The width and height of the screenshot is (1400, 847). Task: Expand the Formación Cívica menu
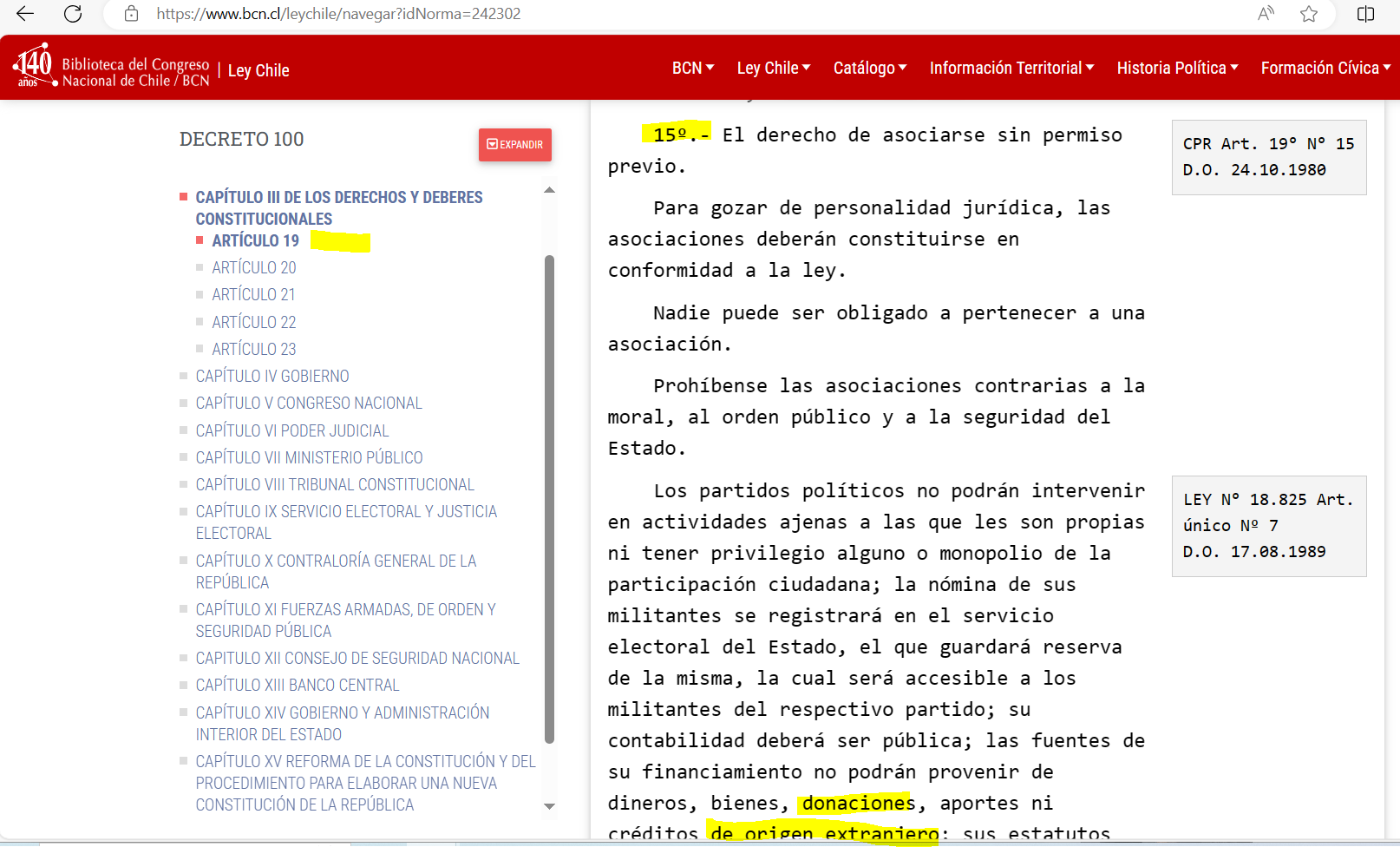[1325, 68]
